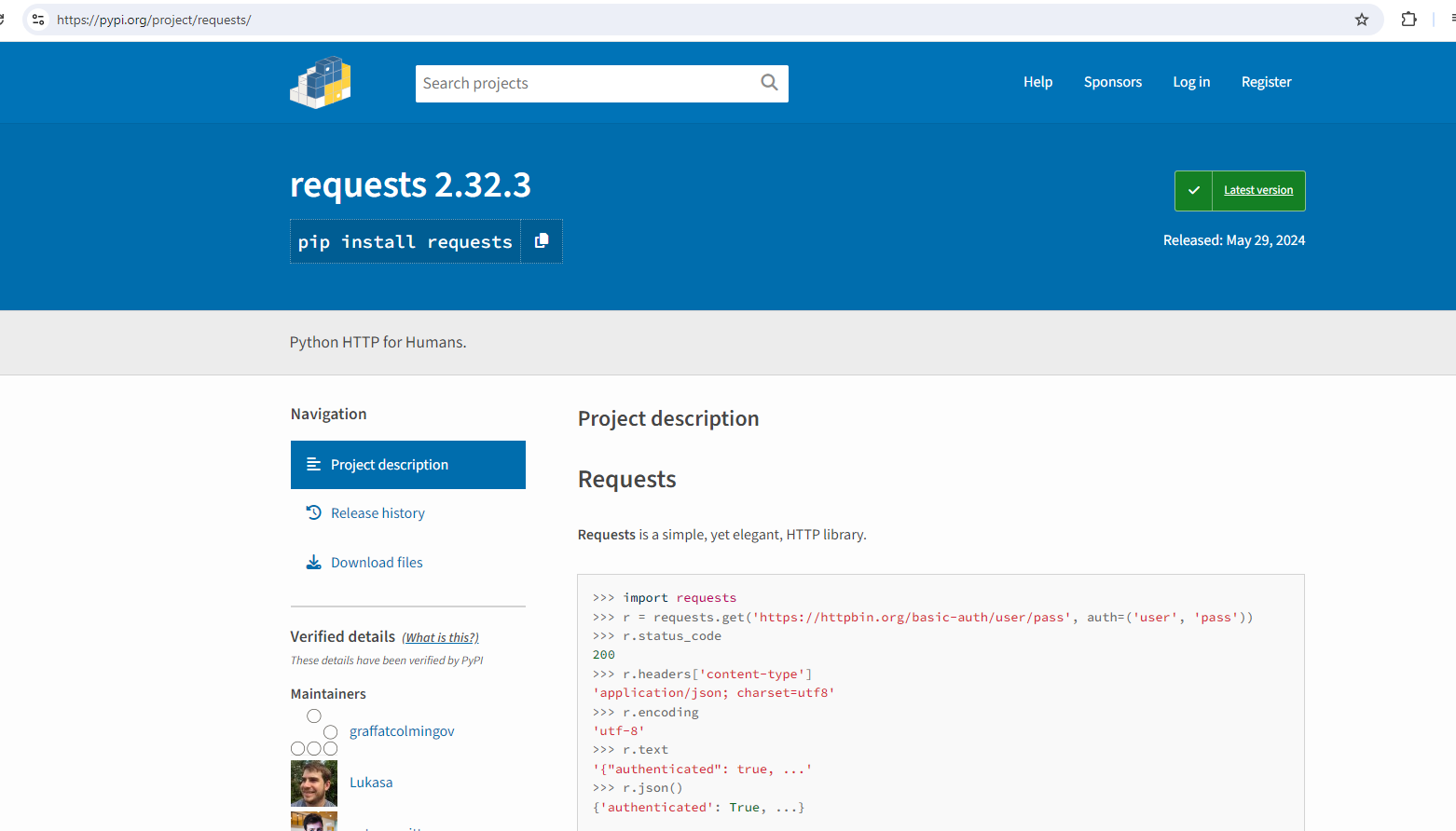Open the Help page
Image resolution: width=1456 pixels, height=831 pixels.
[x=1037, y=82]
